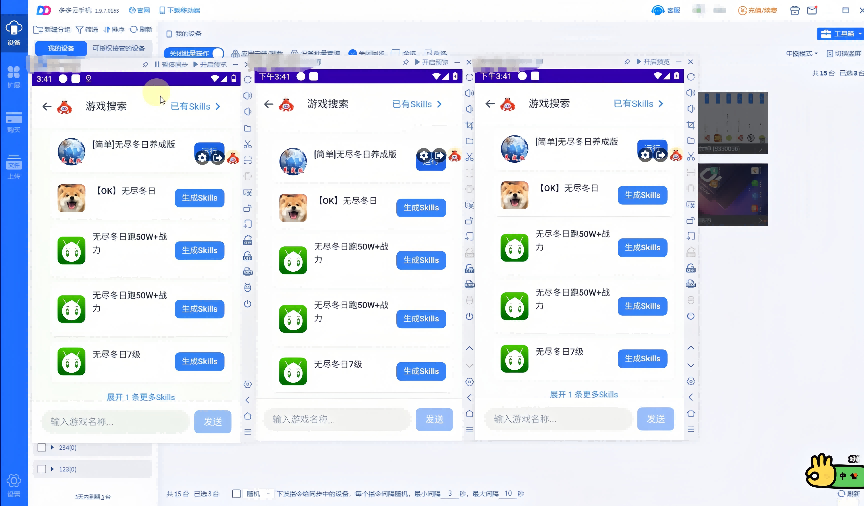The width and height of the screenshot is (864, 506).
Task: Click home icon on left phone toolbar
Action: (x=247, y=416)
